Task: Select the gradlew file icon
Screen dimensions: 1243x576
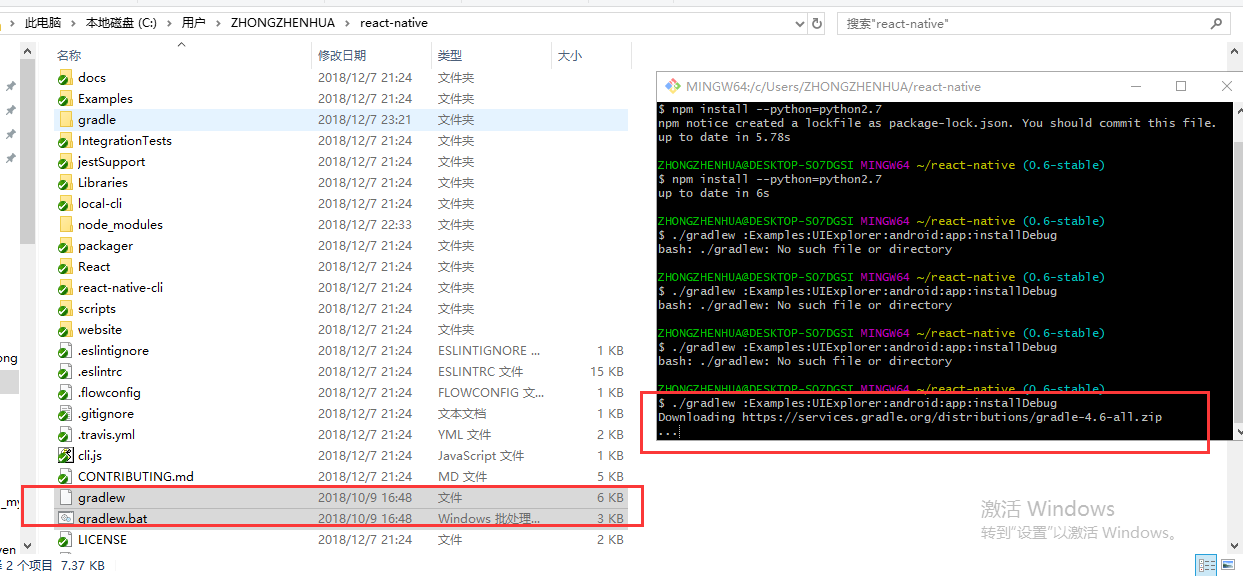Action: click(x=65, y=498)
